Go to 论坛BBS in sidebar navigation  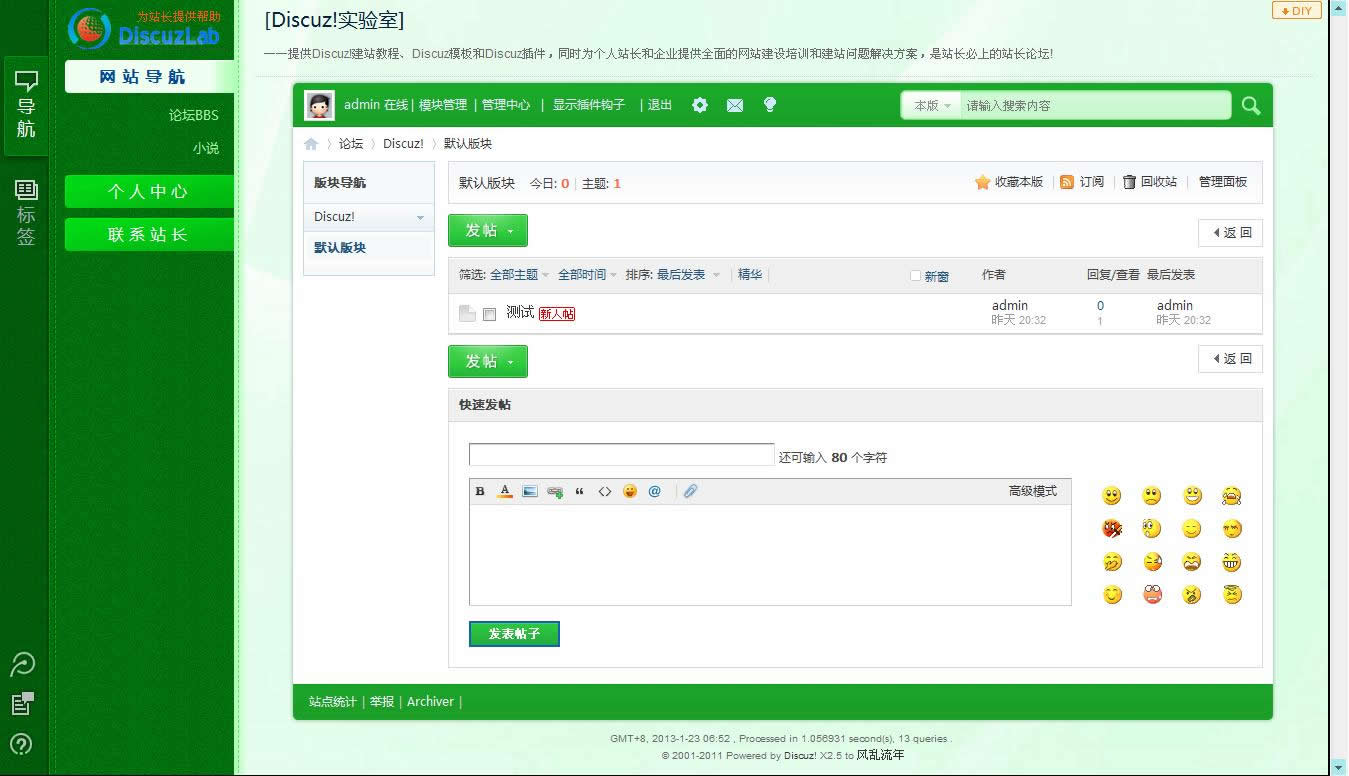pos(193,115)
